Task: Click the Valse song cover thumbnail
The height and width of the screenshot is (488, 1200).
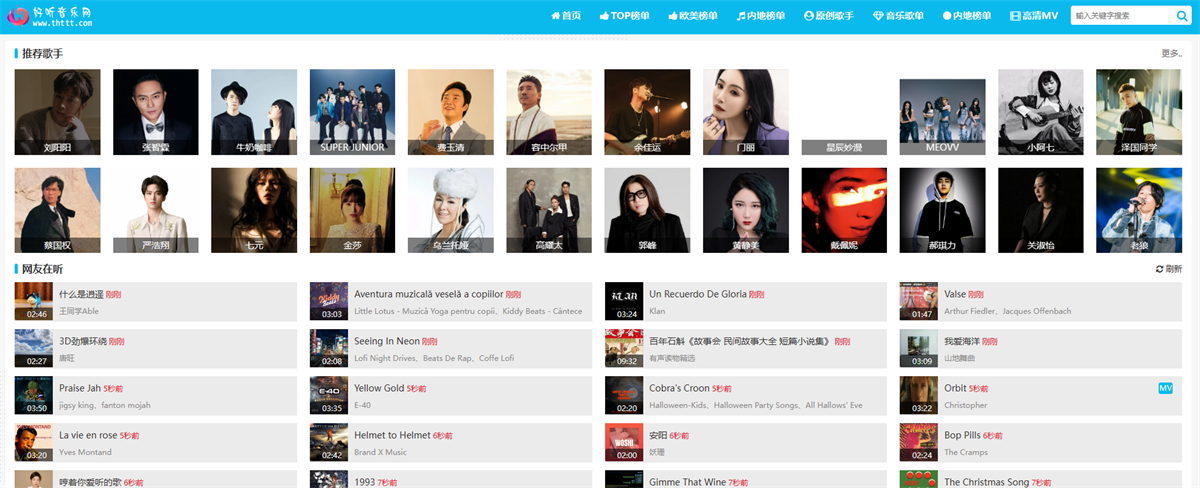Action: point(918,301)
